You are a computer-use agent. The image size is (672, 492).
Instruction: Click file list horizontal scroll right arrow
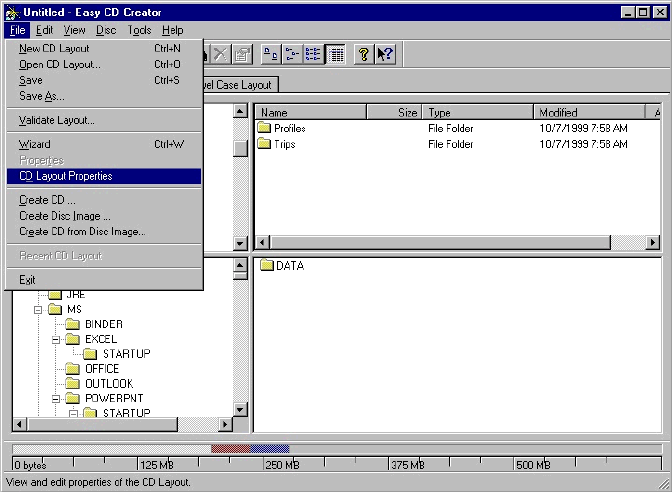click(653, 242)
